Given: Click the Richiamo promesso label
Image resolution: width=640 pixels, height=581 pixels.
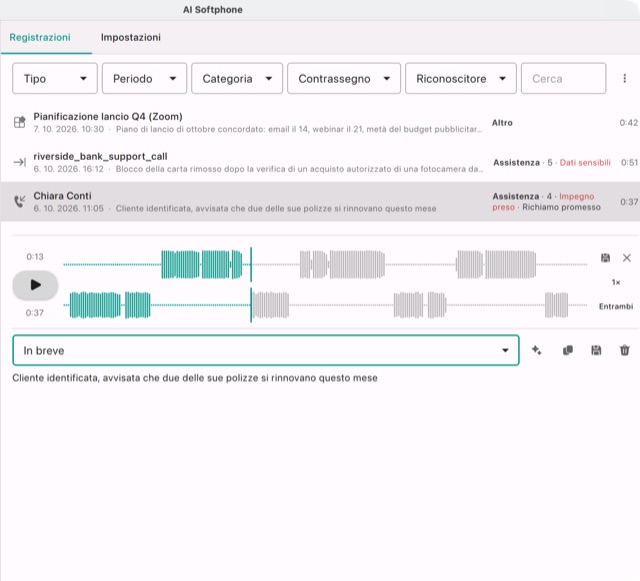Looking at the screenshot, I should [x=561, y=207].
